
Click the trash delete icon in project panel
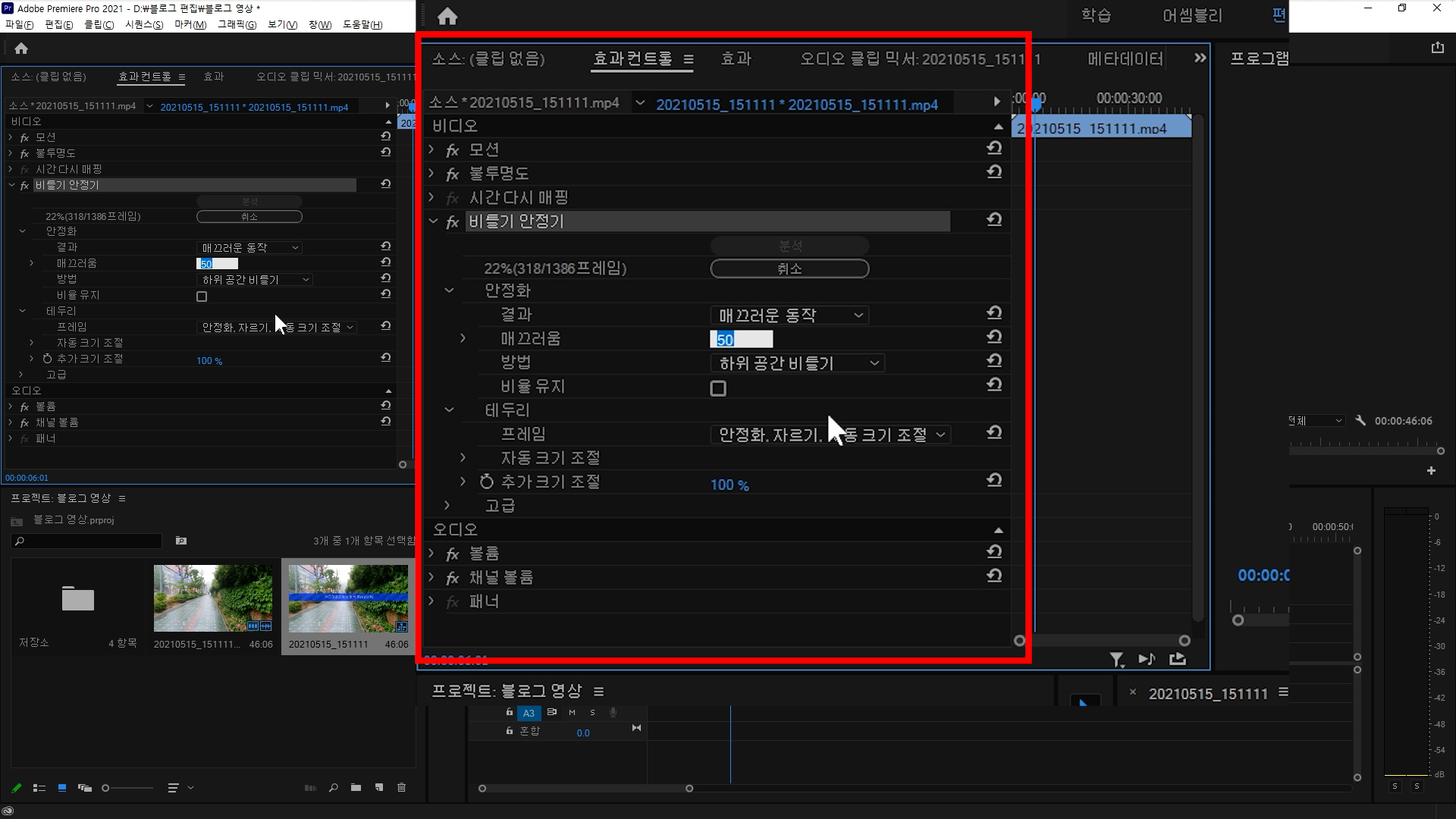tap(401, 788)
